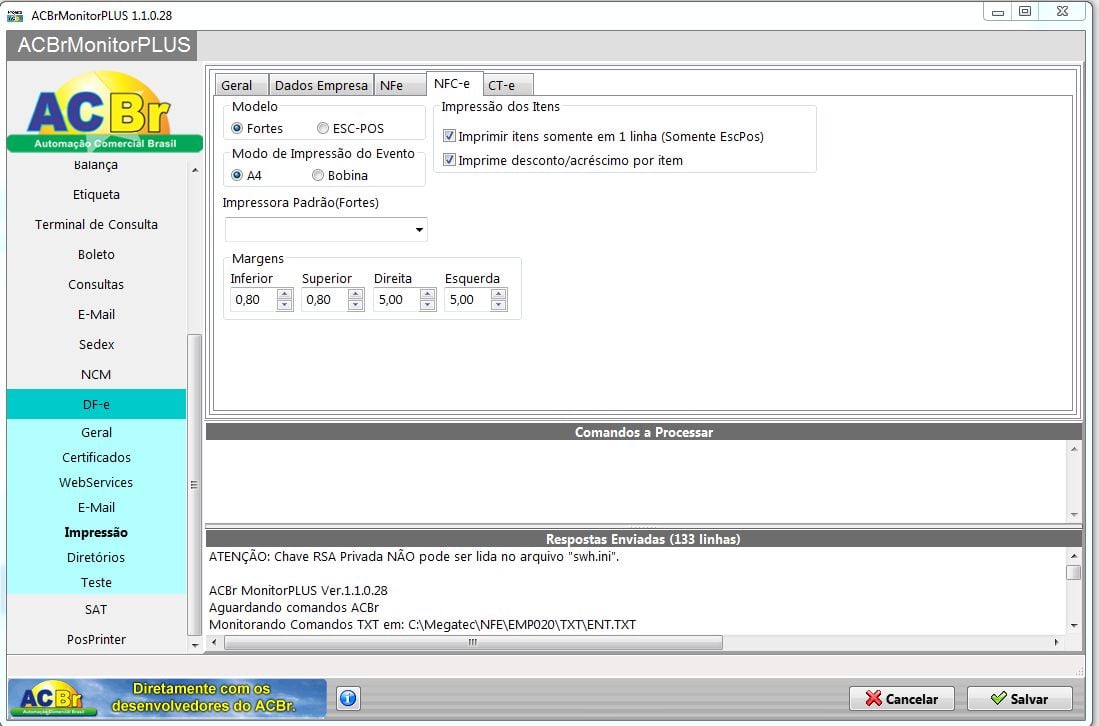Increase the Superior margin value
Image resolution: width=1099 pixels, height=726 pixels.
pyautogui.click(x=356, y=294)
